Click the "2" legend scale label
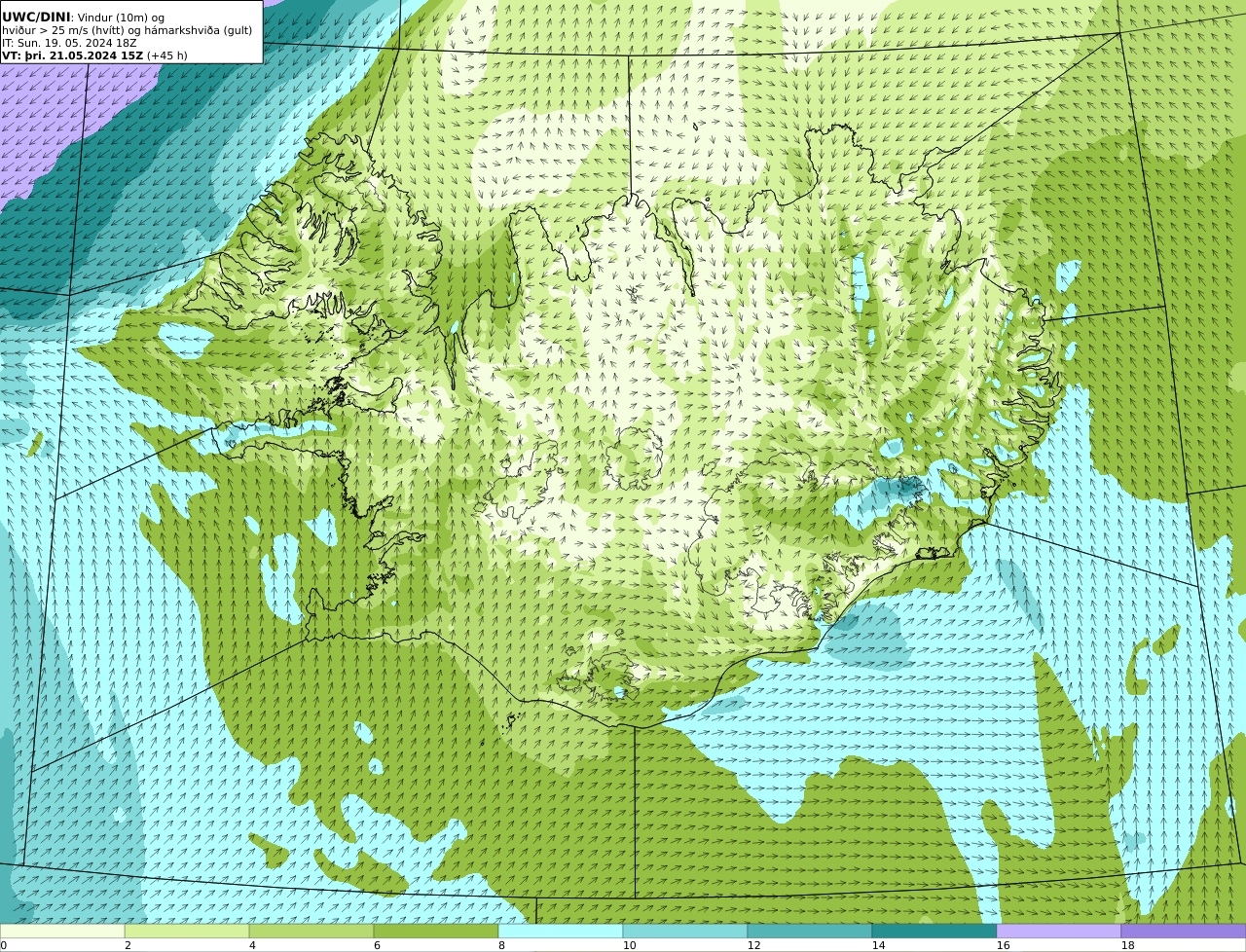The image size is (1246, 952). pyautogui.click(x=128, y=945)
